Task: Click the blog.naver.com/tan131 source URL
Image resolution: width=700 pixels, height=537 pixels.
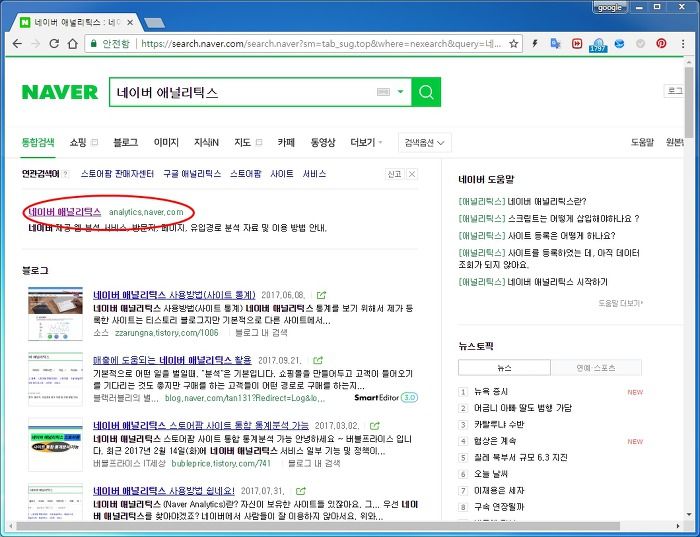Action: pyautogui.click(x=245, y=398)
